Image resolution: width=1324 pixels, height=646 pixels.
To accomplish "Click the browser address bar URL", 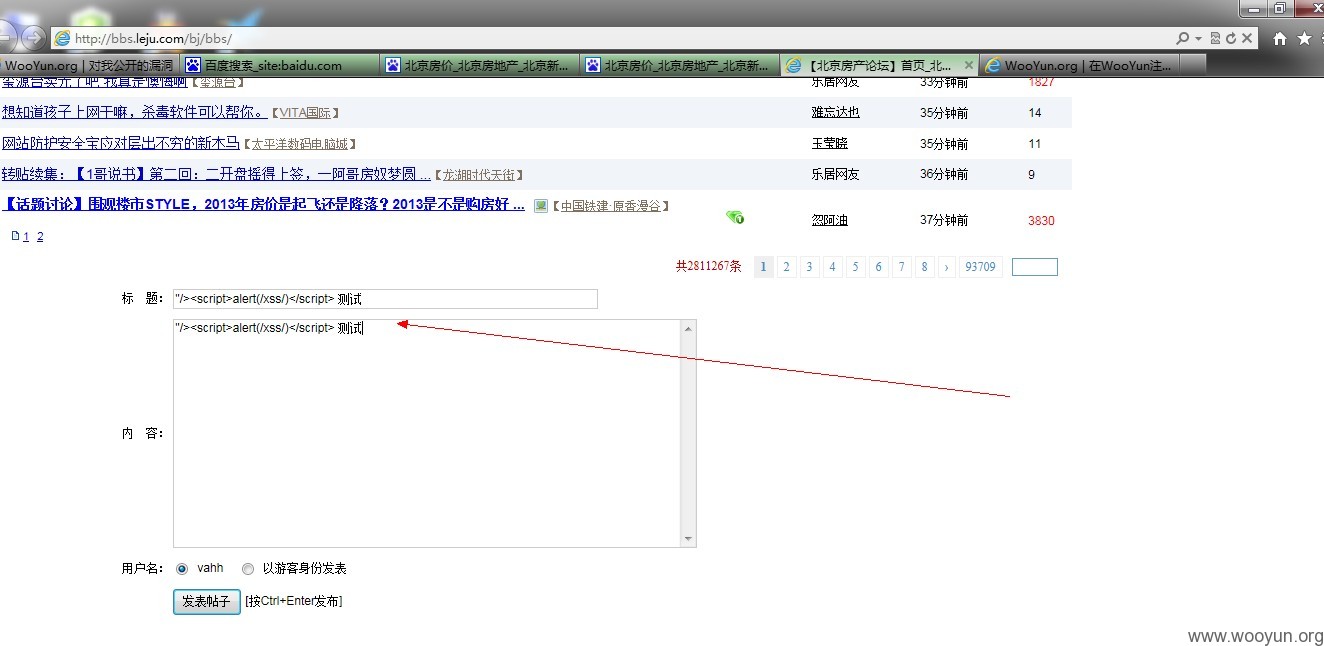I will tap(153, 39).
